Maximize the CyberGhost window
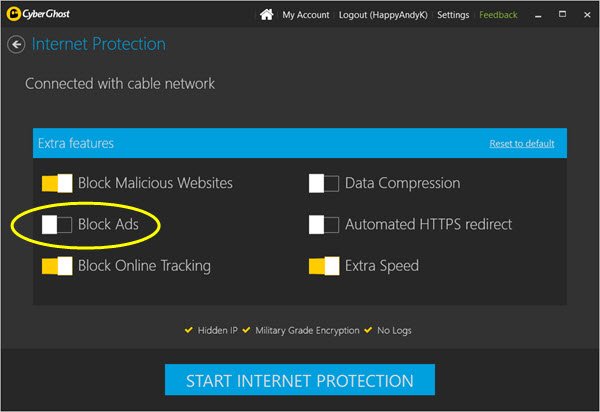 [x=561, y=14]
